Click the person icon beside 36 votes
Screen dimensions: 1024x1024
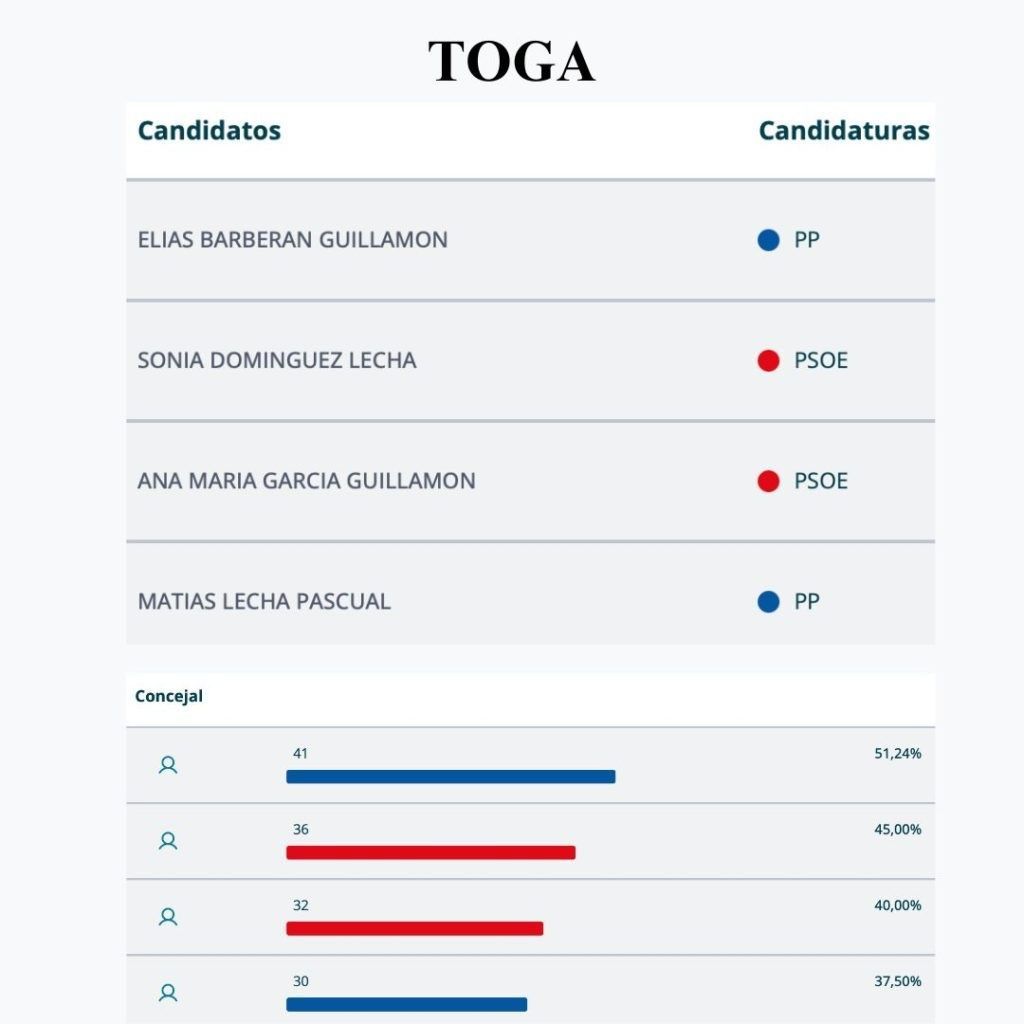point(168,841)
